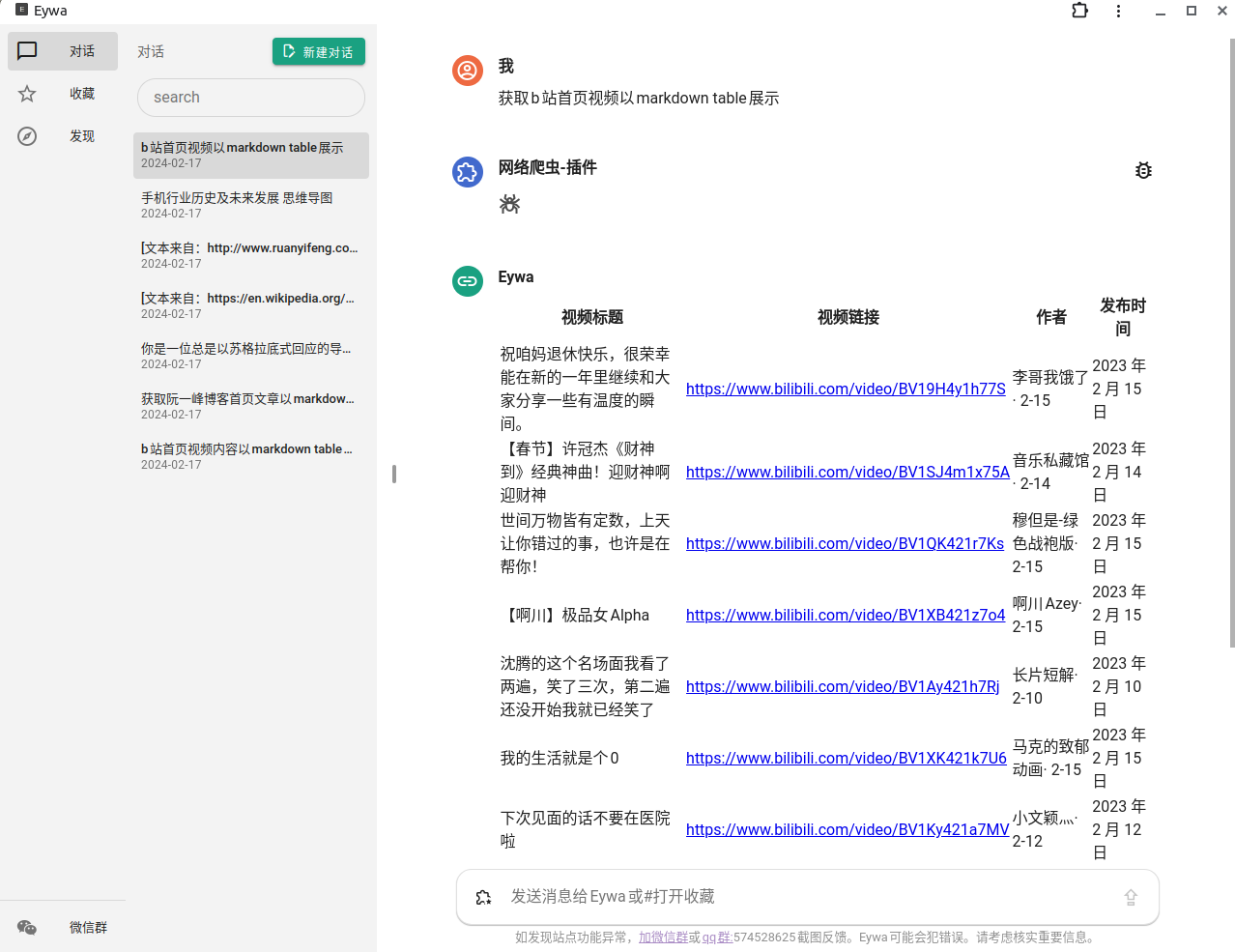Click the 视频链接 column header
Viewport: 1235px width, 952px height.
point(848,317)
